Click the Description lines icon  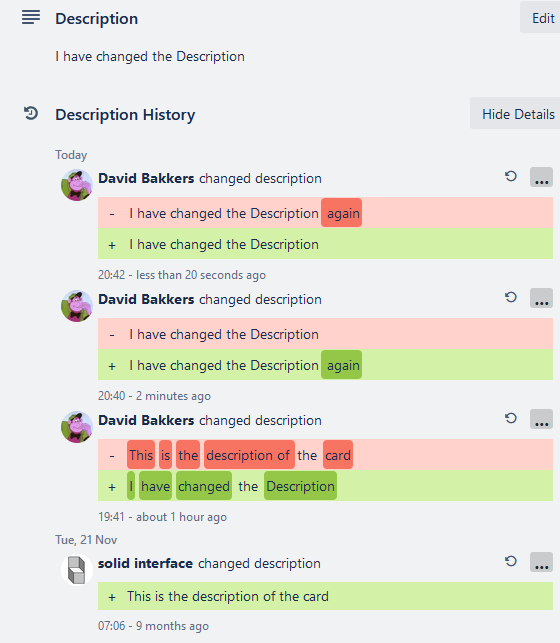tap(31, 17)
